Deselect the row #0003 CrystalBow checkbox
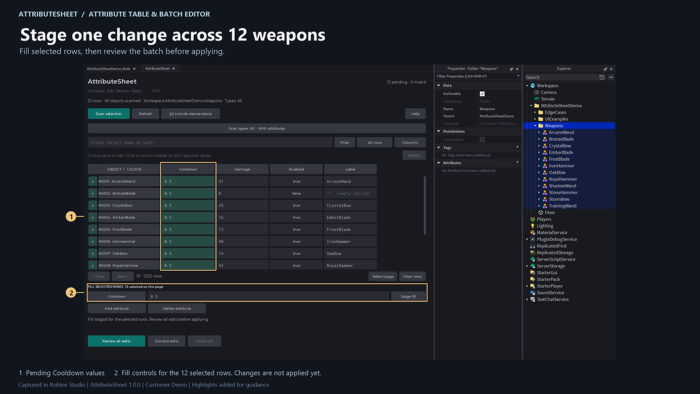 (x=92, y=206)
